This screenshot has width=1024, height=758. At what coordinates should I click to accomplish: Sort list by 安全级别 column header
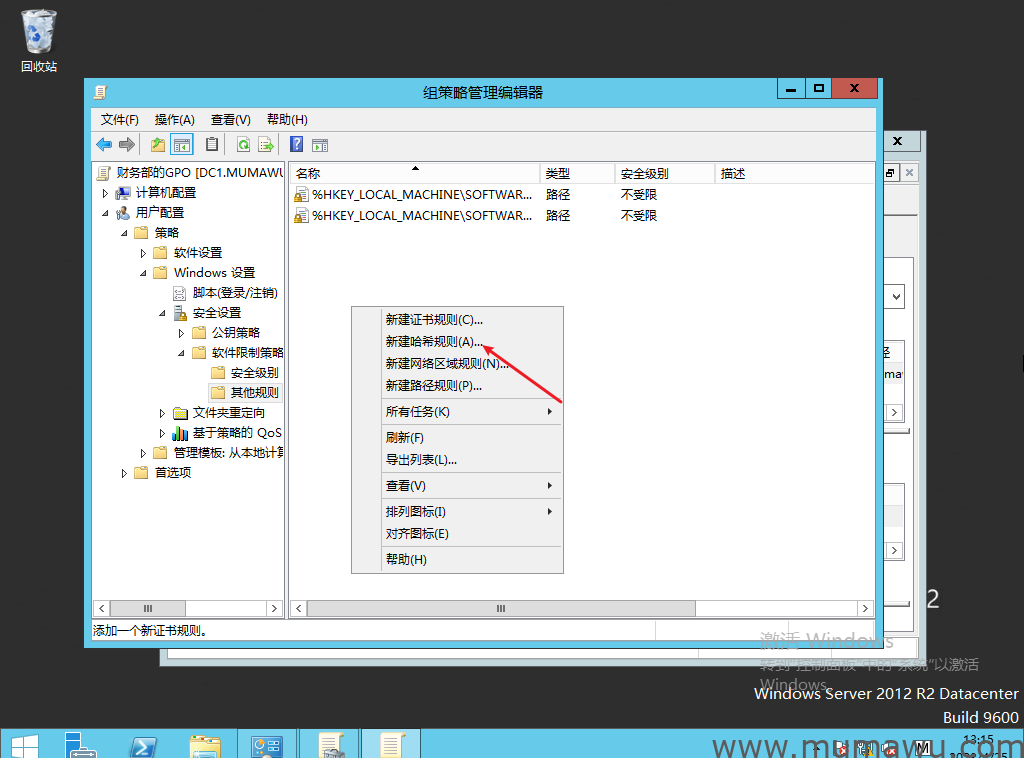644,174
